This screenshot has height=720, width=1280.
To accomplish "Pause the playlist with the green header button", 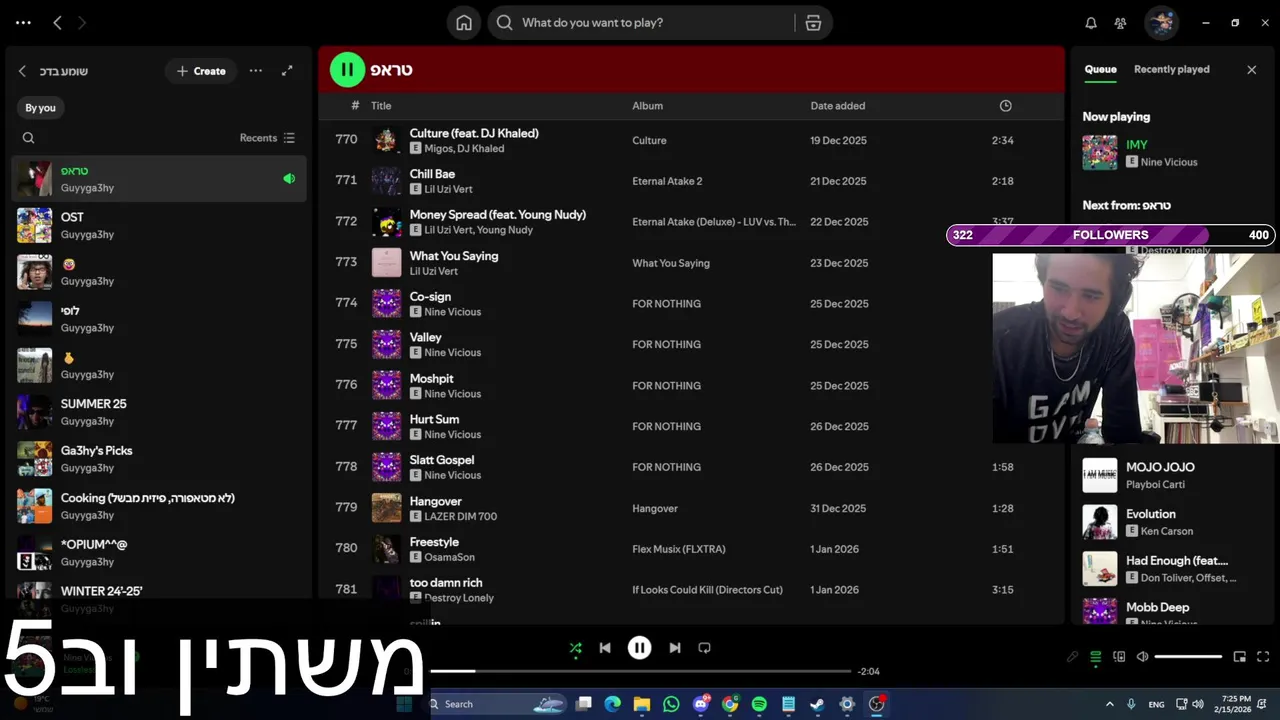I will coord(347,69).
